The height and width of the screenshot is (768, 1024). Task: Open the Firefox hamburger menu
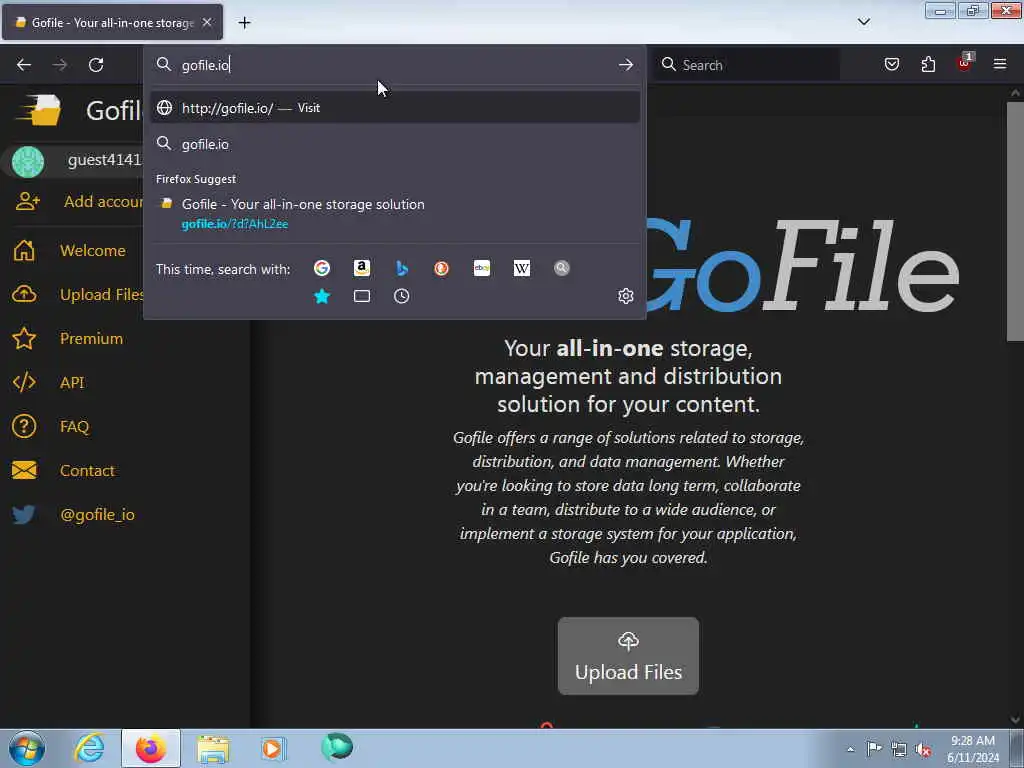pos(1000,64)
